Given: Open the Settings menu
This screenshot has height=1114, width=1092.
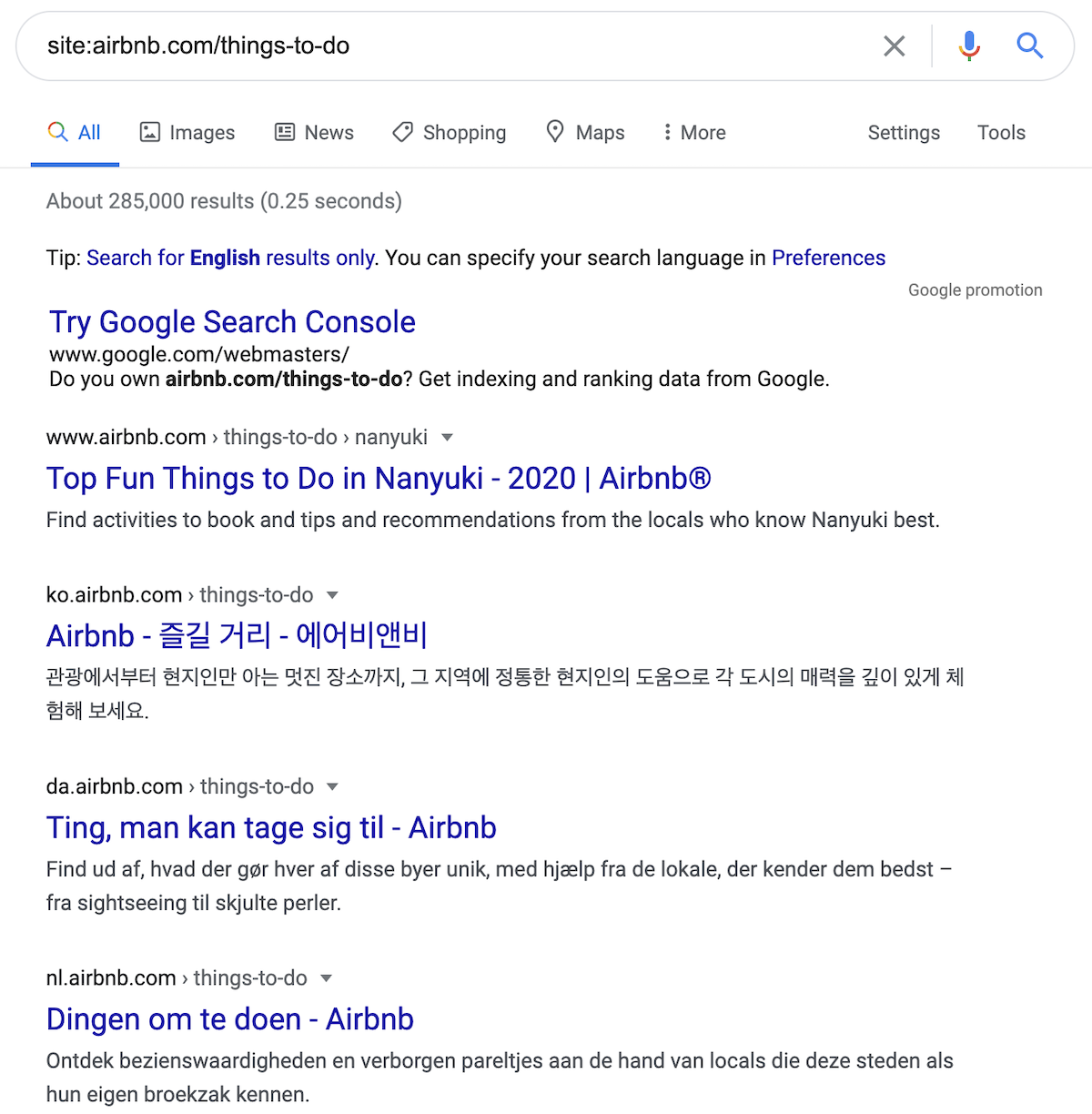Looking at the screenshot, I should tap(903, 132).
